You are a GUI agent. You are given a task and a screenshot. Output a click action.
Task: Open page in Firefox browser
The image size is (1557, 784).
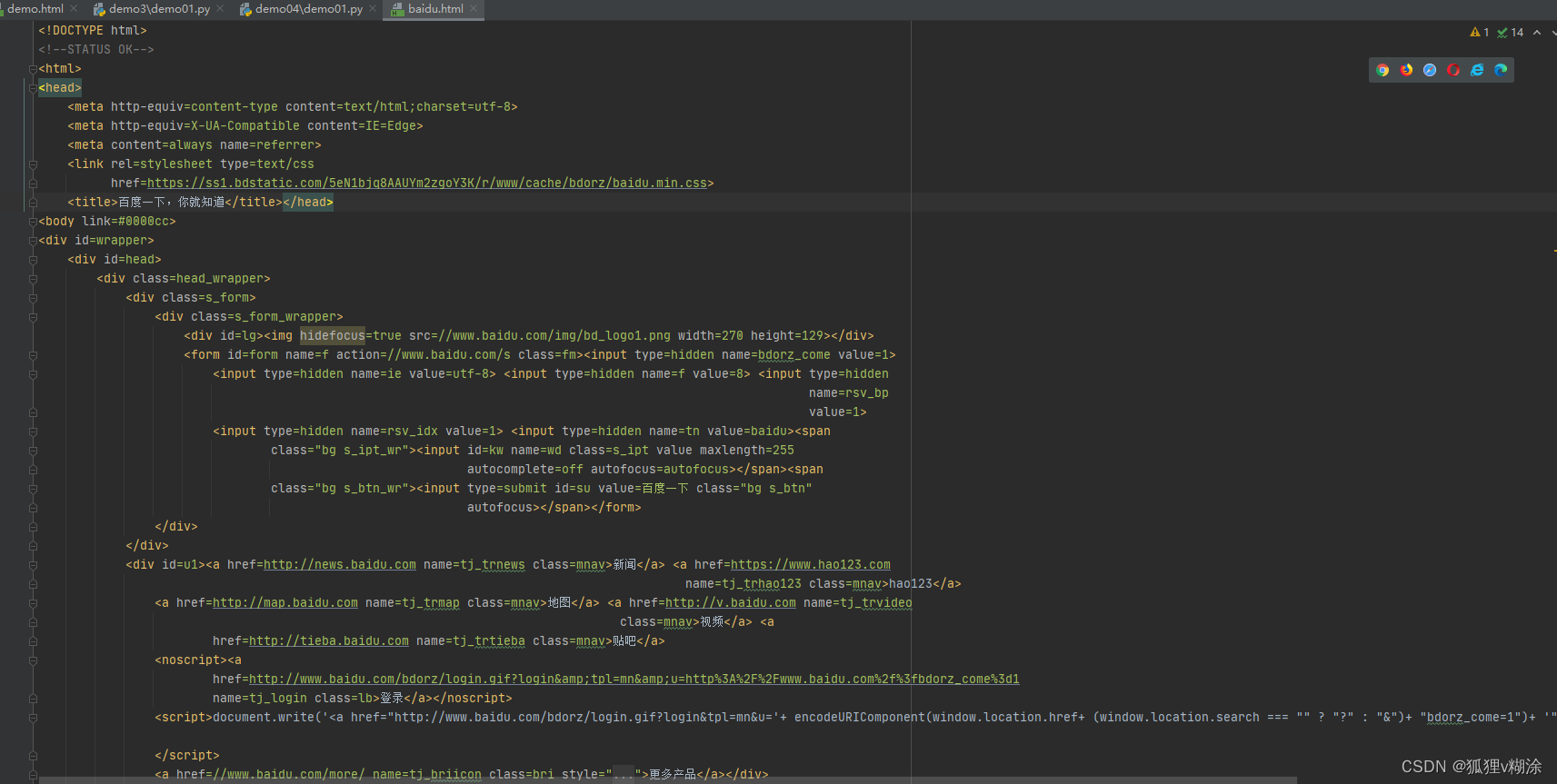[1406, 70]
